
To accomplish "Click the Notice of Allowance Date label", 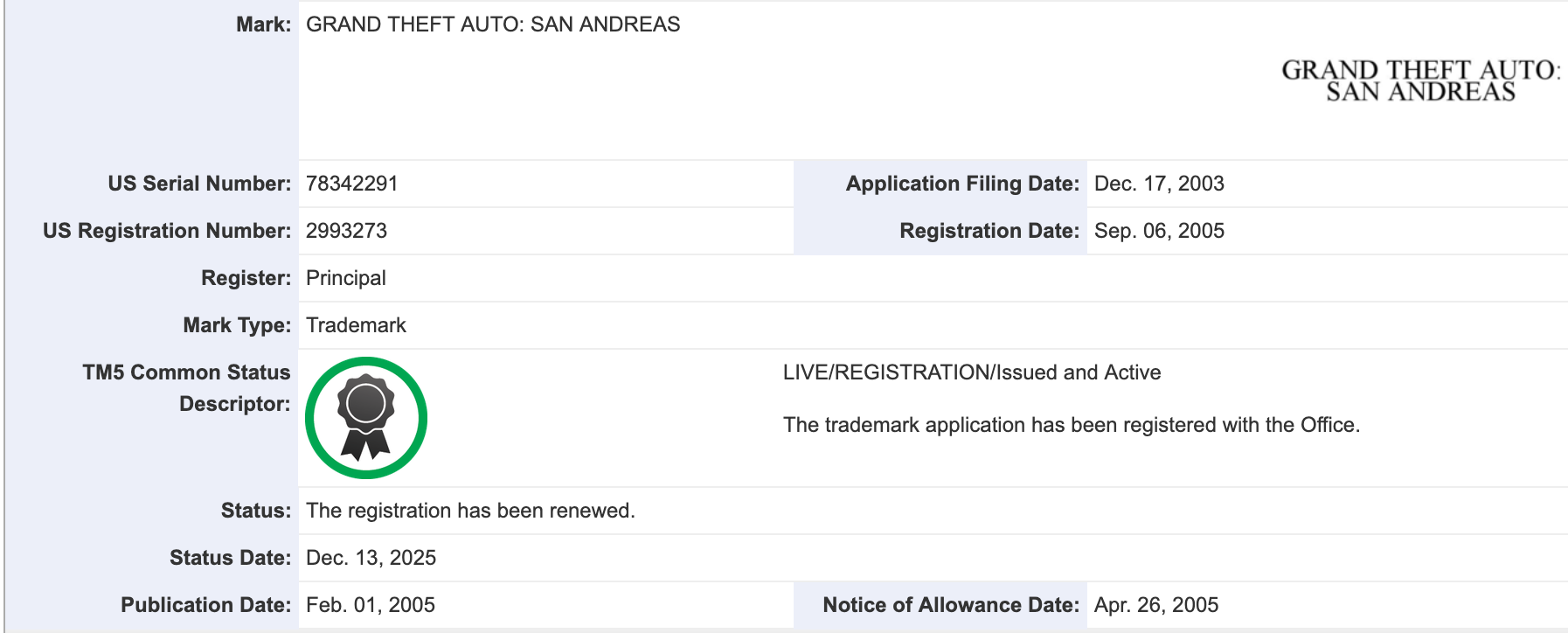I will click(x=951, y=605).
